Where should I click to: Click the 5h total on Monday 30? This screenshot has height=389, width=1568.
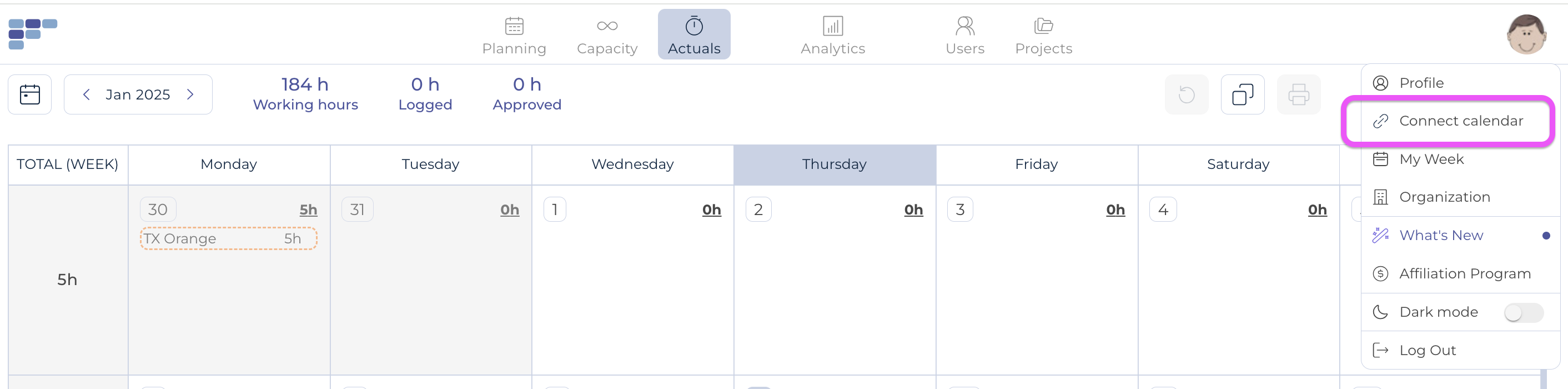click(x=308, y=210)
